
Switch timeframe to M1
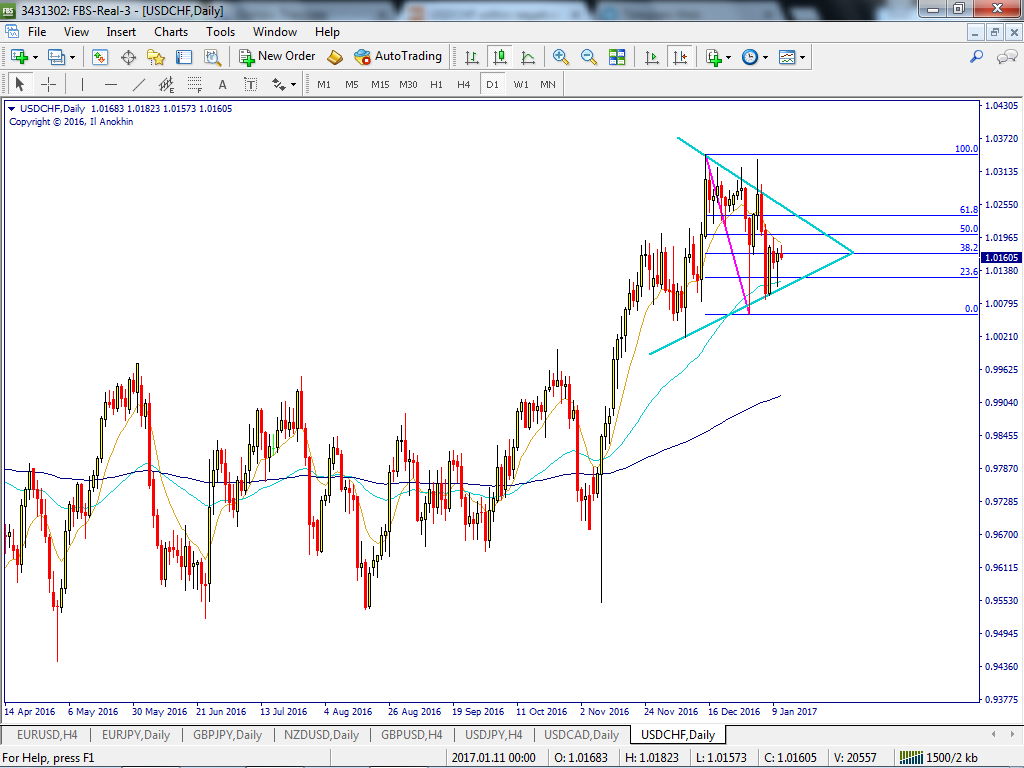(x=324, y=84)
